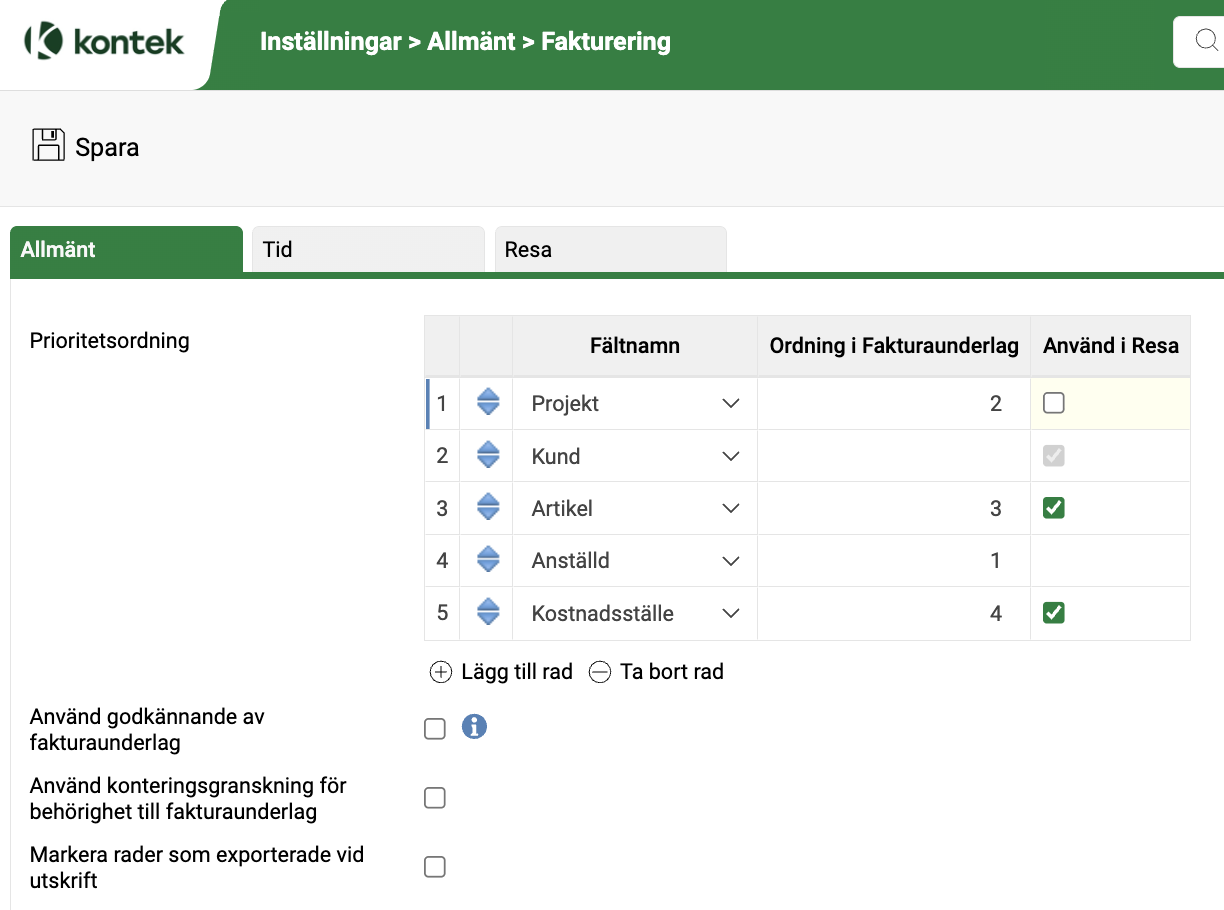
Task: Edit the order value 2 for Projekt
Action: point(894,403)
